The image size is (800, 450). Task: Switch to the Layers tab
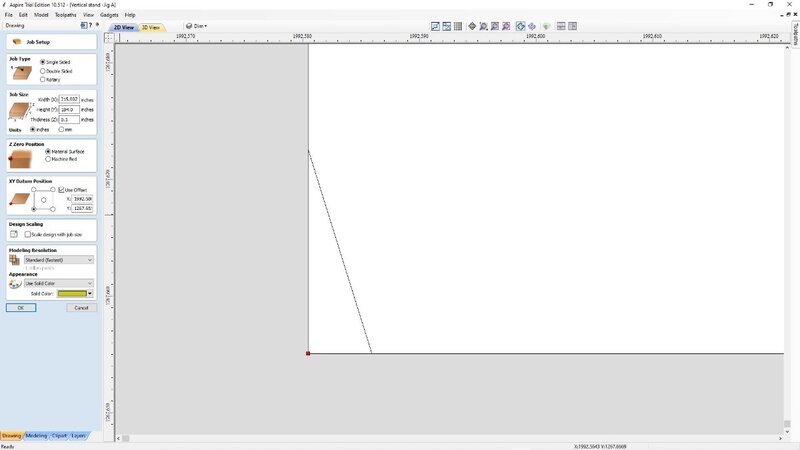click(x=78, y=436)
